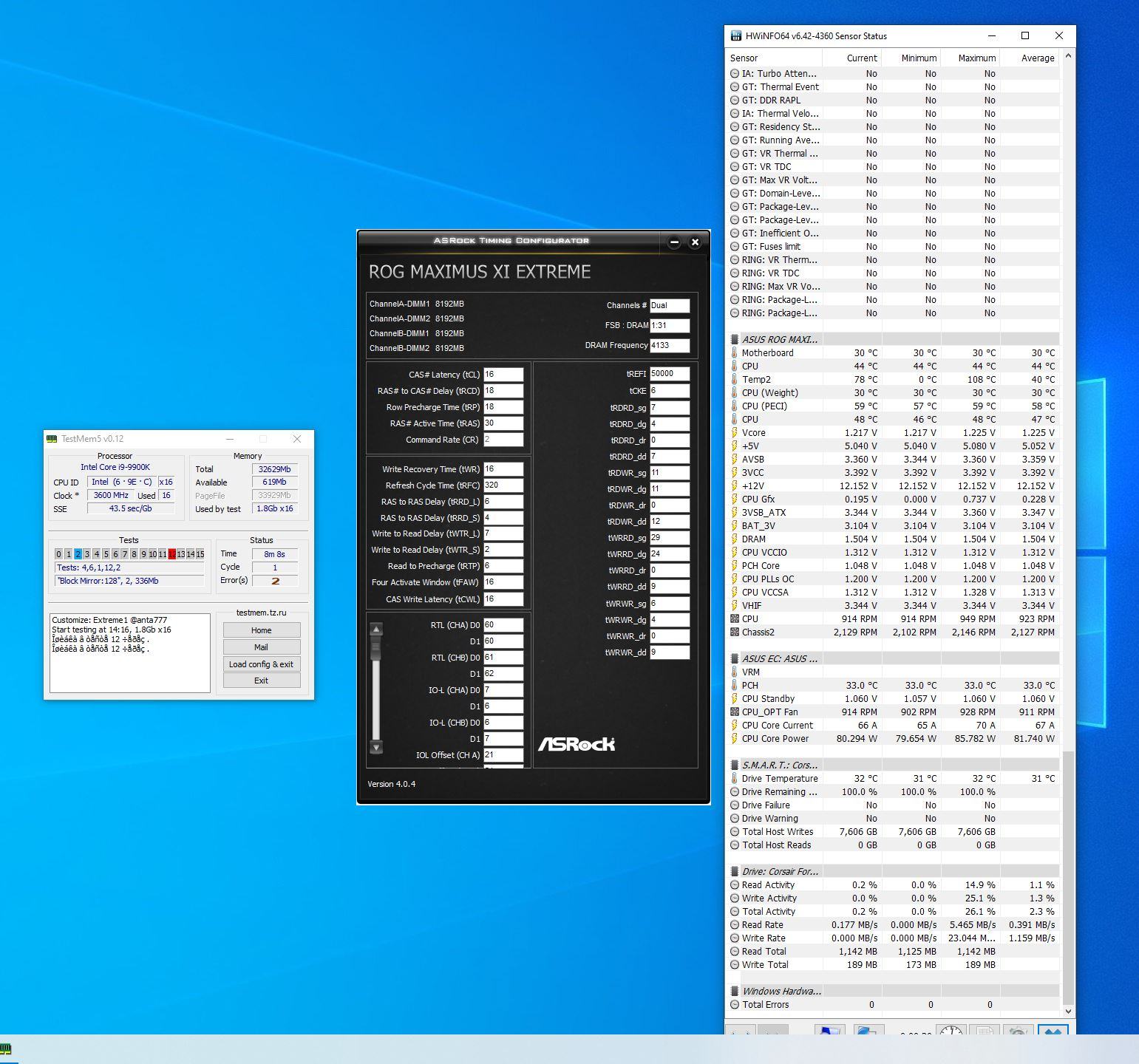Click the chip icon of ASUS EC group
The width and height of the screenshot is (1139, 1064).
(x=735, y=658)
